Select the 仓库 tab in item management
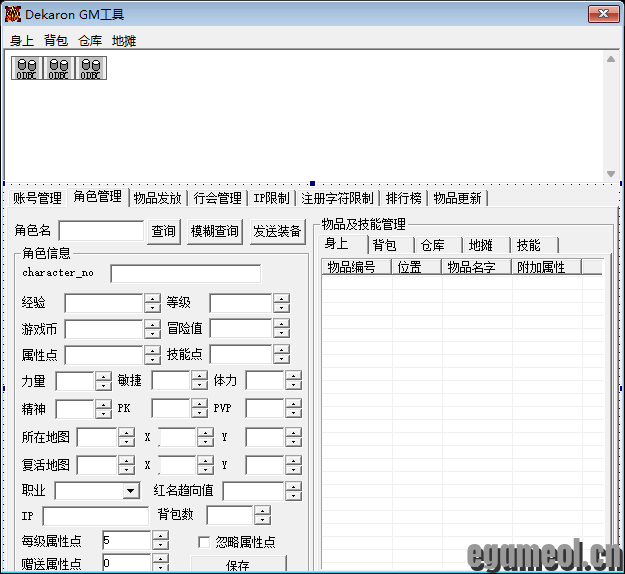This screenshot has width=625, height=574. coord(439,245)
